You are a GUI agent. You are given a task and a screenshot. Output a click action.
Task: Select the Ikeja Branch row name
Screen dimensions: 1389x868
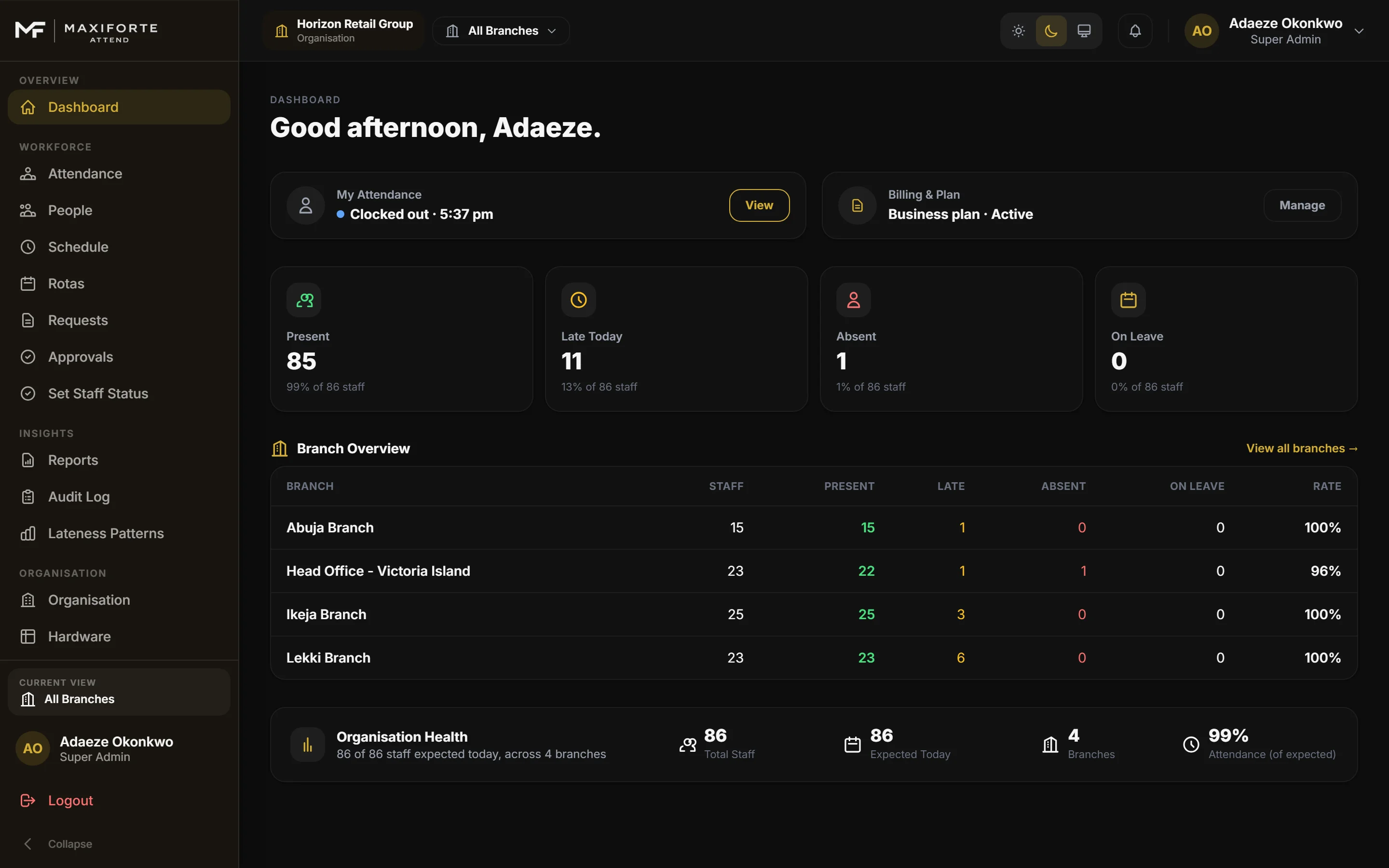(x=326, y=614)
